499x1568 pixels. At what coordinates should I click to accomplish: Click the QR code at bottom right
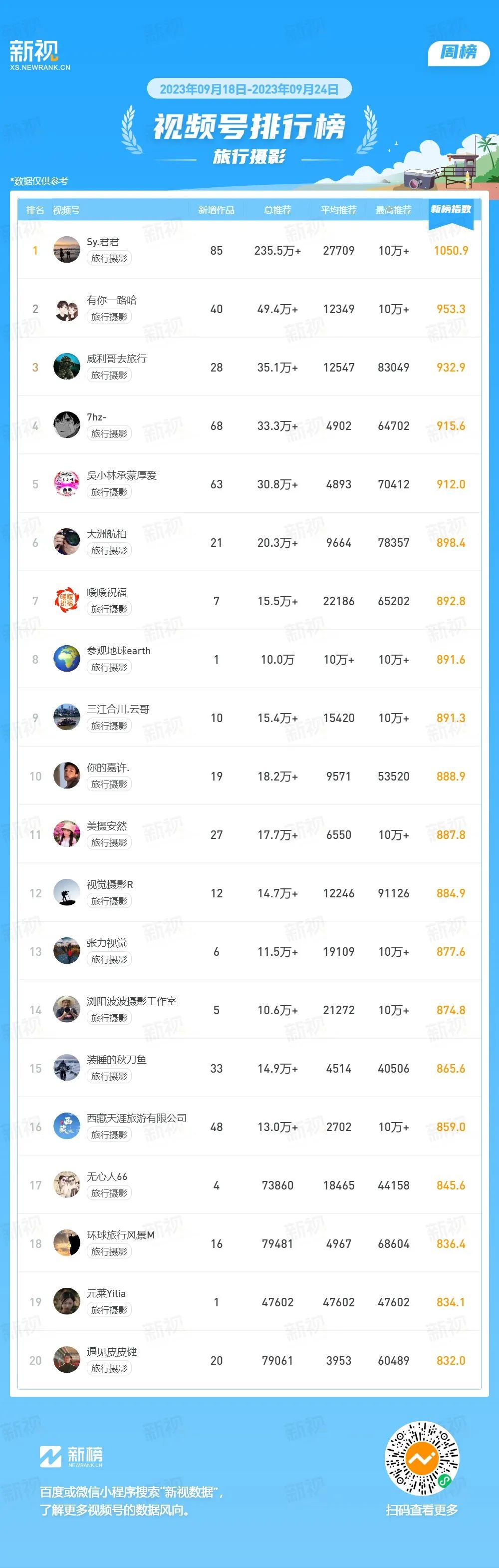(x=422, y=1459)
